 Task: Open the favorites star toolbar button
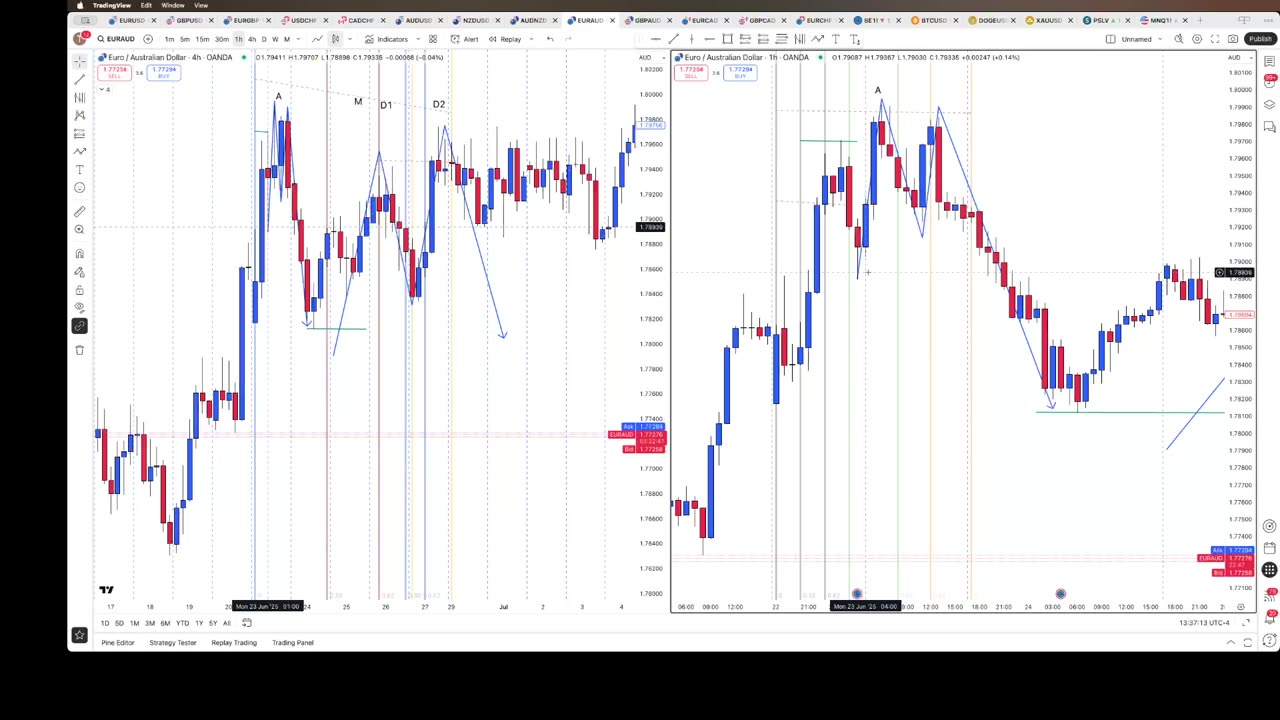point(79,635)
